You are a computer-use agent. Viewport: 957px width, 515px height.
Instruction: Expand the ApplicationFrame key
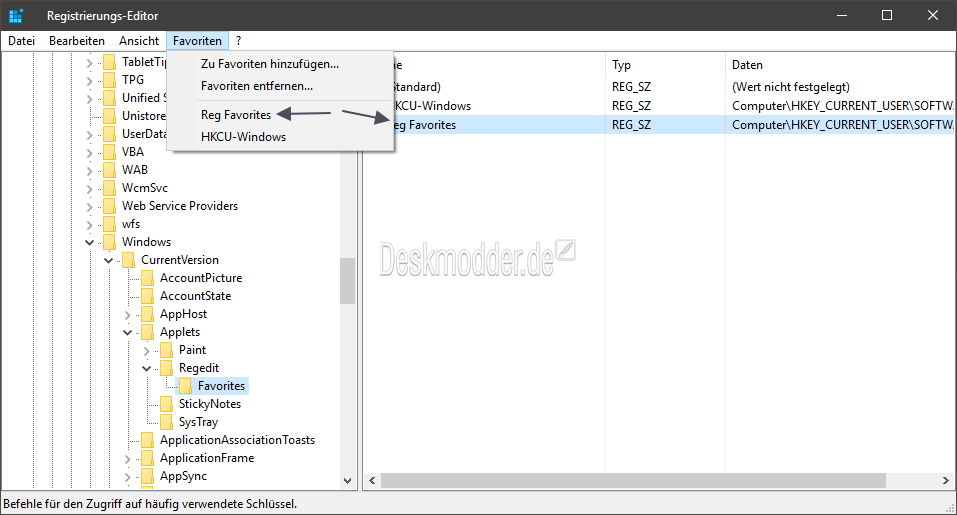point(128,458)
